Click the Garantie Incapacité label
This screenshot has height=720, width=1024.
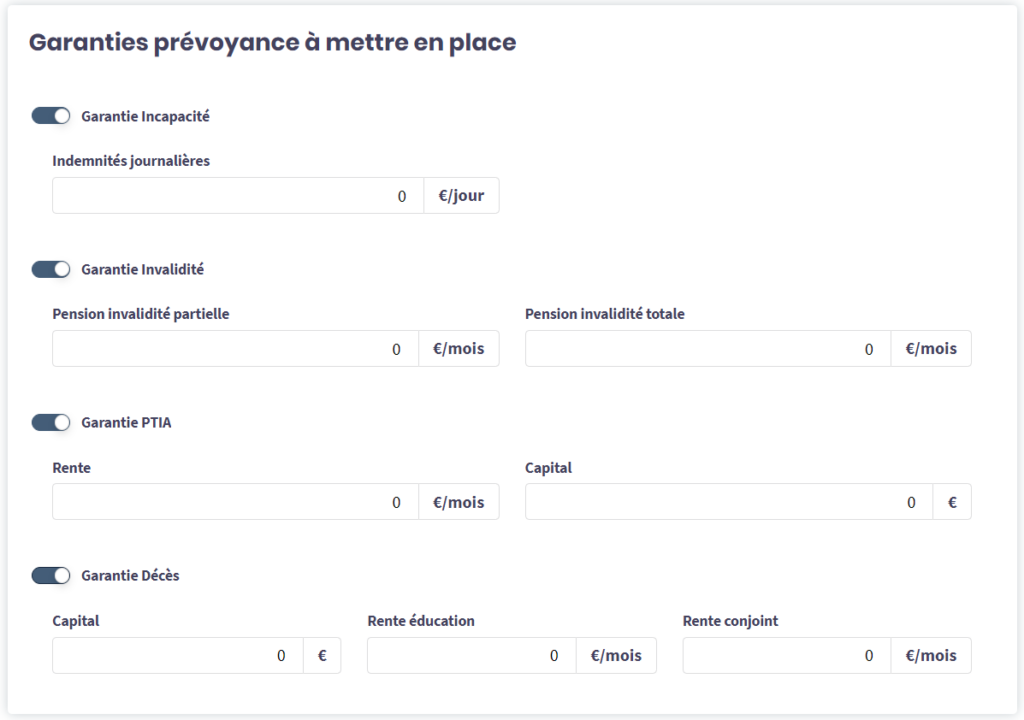point(145,116)
